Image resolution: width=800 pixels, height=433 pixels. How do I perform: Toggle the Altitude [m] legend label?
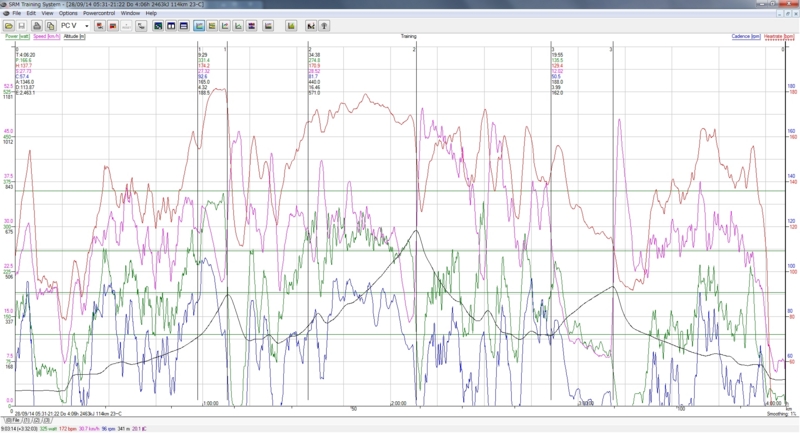click(x=74, y=37)
